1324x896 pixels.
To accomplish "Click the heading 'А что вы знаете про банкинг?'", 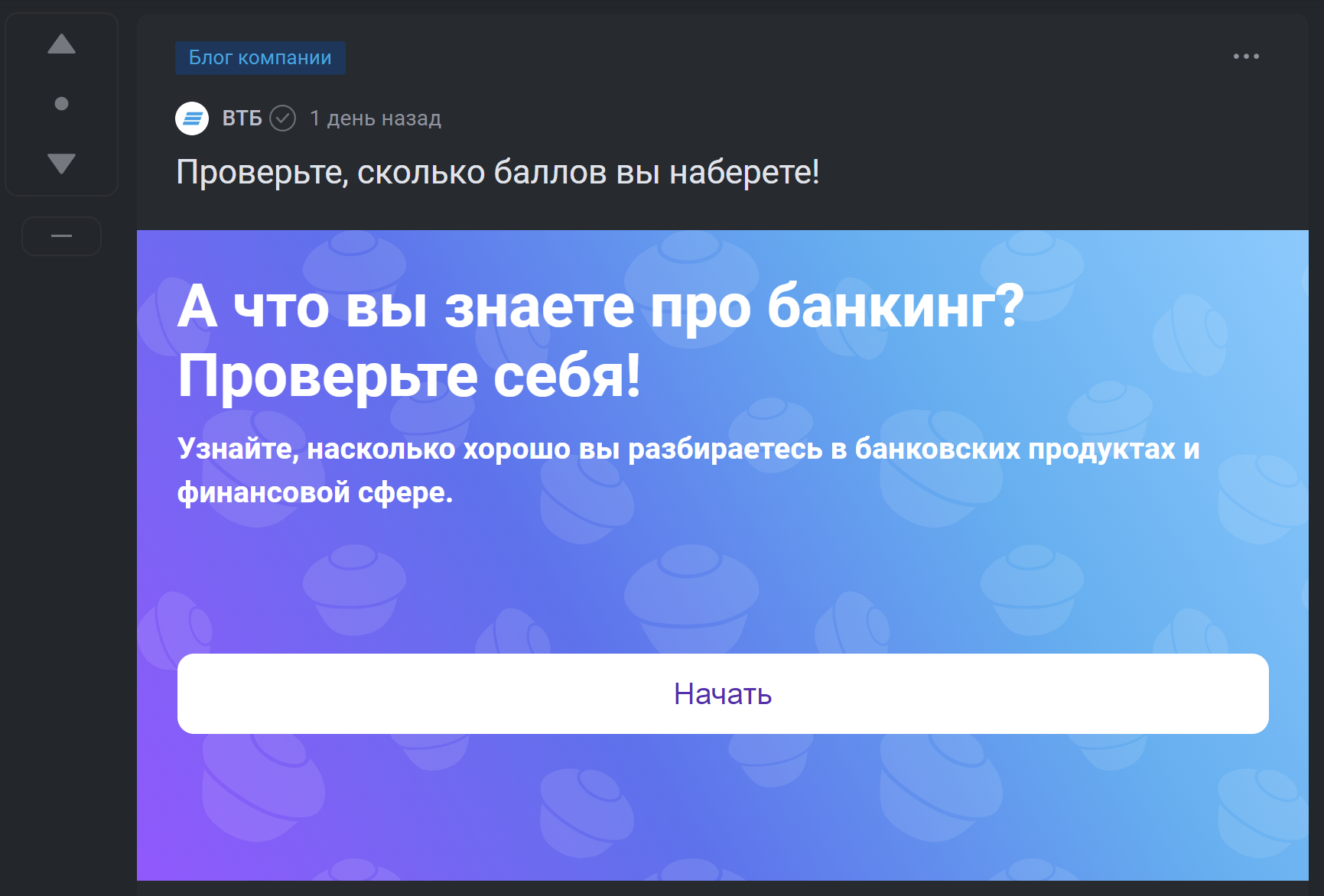I will coord(600,307).
